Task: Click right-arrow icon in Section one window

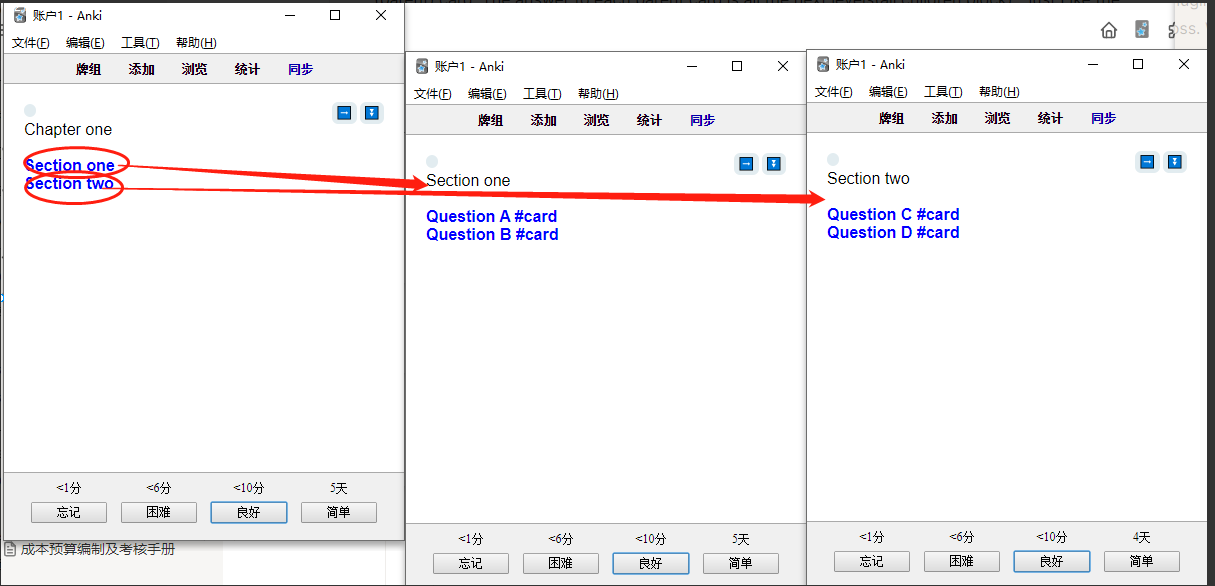Action: (x=746, y=164)
